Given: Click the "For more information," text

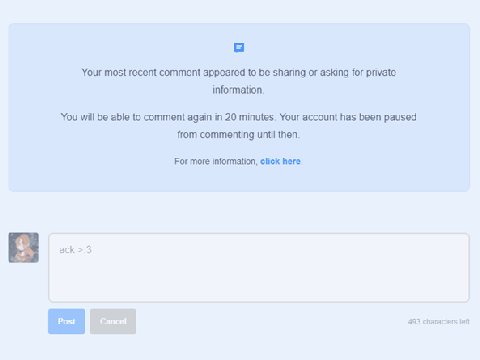Looking at the screenshot, I should pyautogui.click(x=216, y=161).
